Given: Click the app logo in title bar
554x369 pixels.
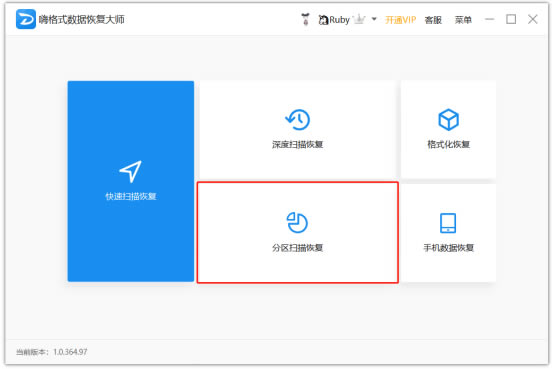Looking at the screenshot, I should coord(26,19).
